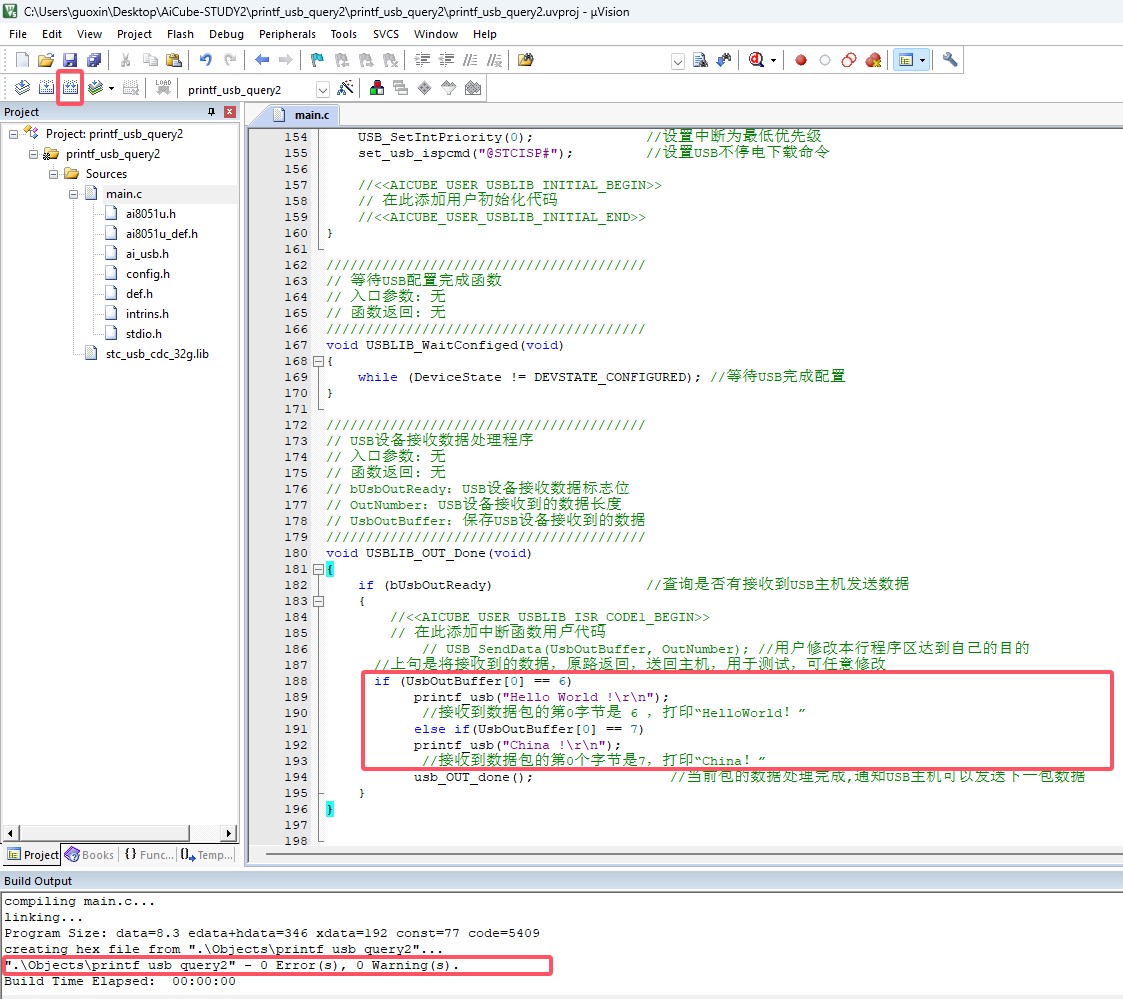This screenshot has width=1123, height=999.
Task: Toggle the Project window view button
Action: tap(906, 60)
